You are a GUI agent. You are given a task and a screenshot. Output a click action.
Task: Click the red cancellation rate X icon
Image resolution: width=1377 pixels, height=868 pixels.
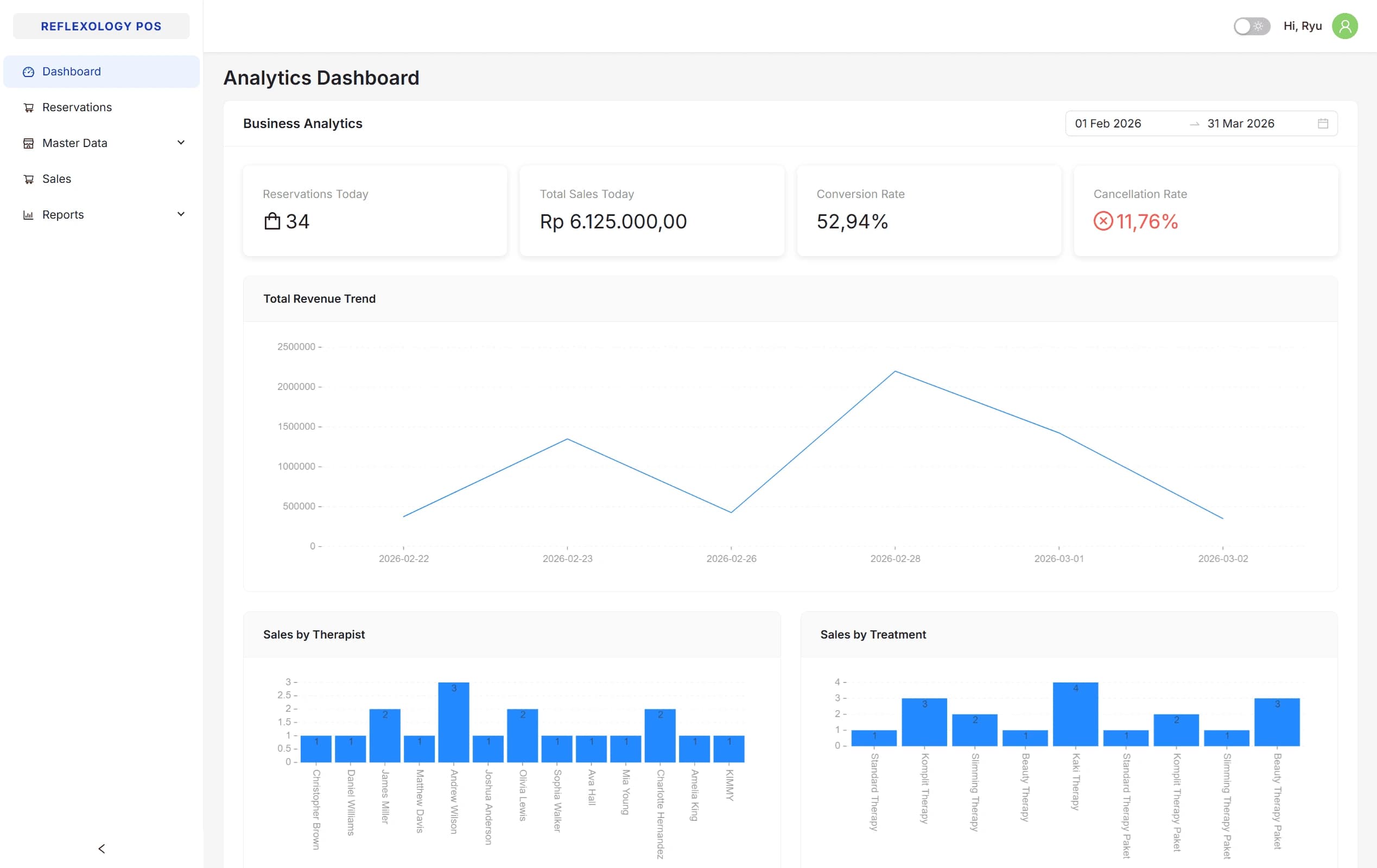pos(1102,221)
